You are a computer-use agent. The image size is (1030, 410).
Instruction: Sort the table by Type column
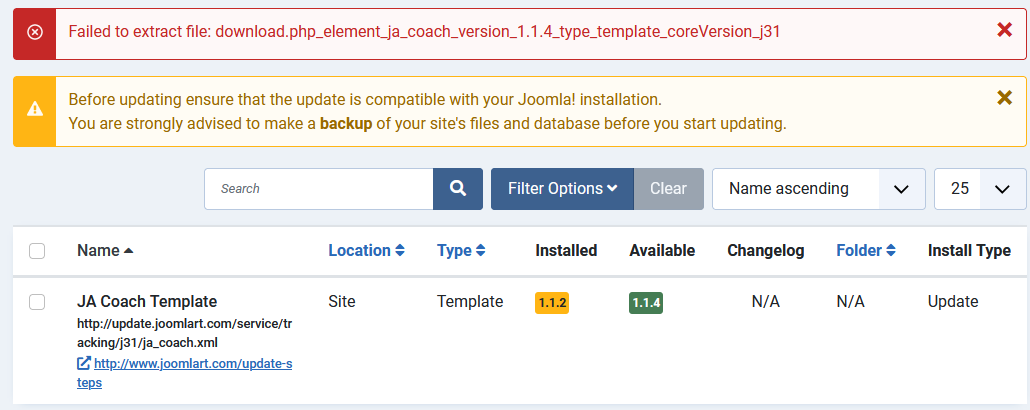pyautogui.click(x=460, y=251)
